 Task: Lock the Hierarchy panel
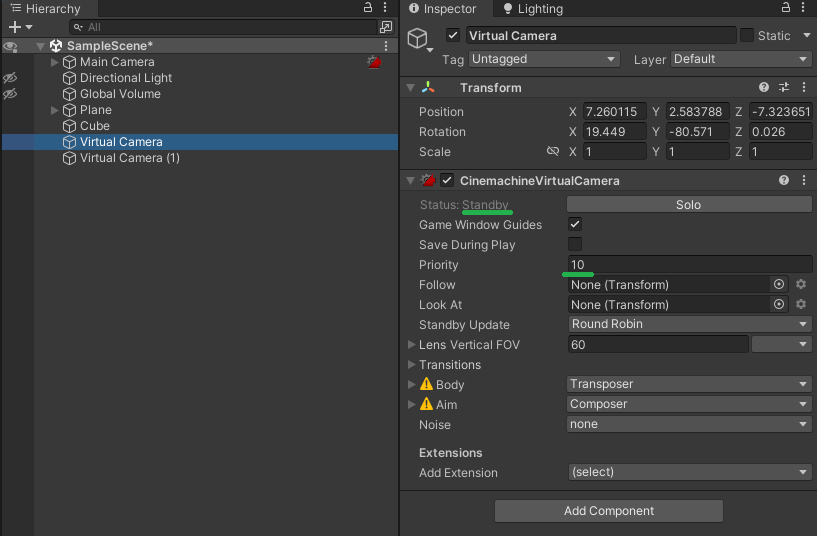[x=368, y=7]
